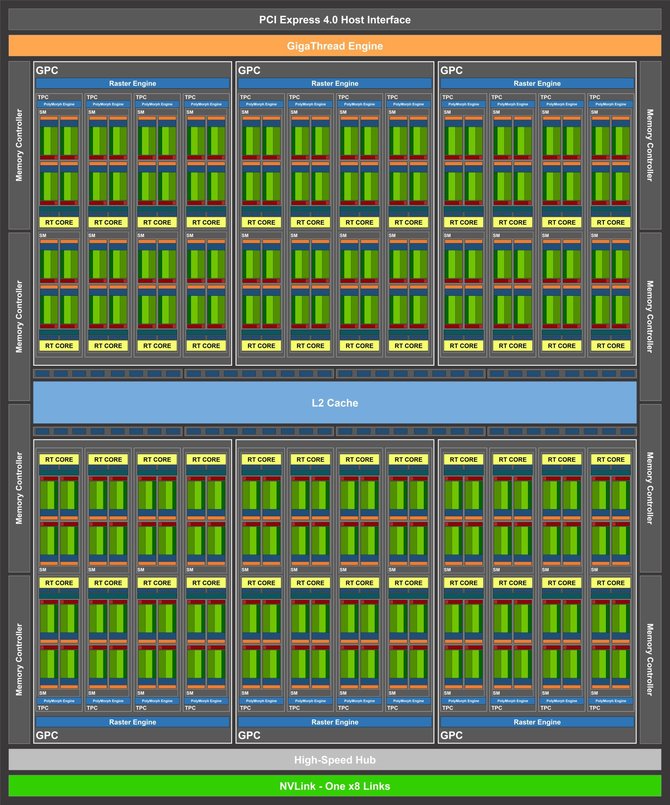Image resolution: width=670 pixels, height=805 pixels.
Task: Select Raster Engine in the bottom-left GPC
Action: 132,722
